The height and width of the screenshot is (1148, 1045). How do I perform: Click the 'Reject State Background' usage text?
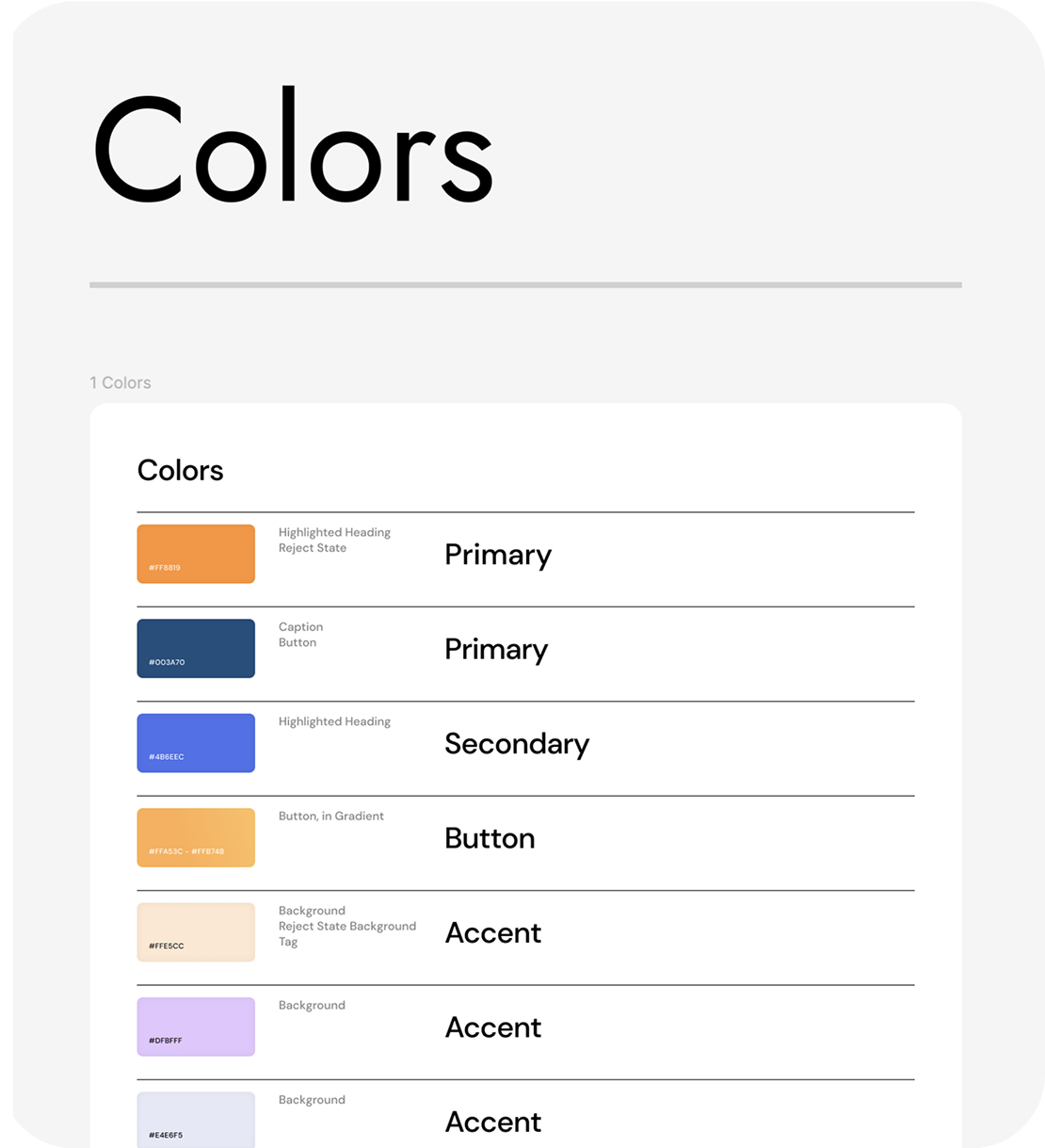coord(347,927)
